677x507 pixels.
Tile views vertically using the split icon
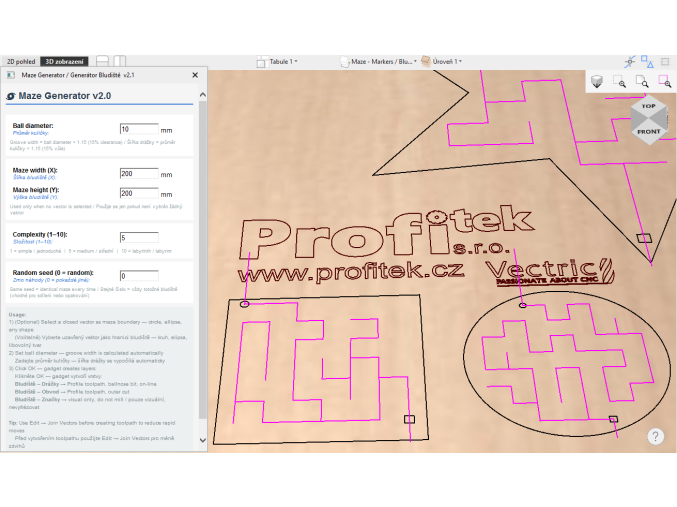pyautogui.click(x=120, y=61)
